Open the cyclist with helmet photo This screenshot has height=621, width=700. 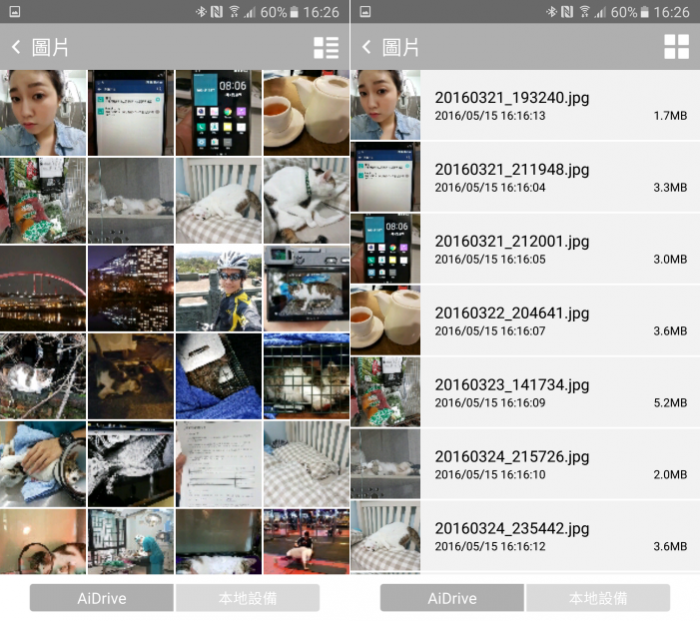coord(219,288)
